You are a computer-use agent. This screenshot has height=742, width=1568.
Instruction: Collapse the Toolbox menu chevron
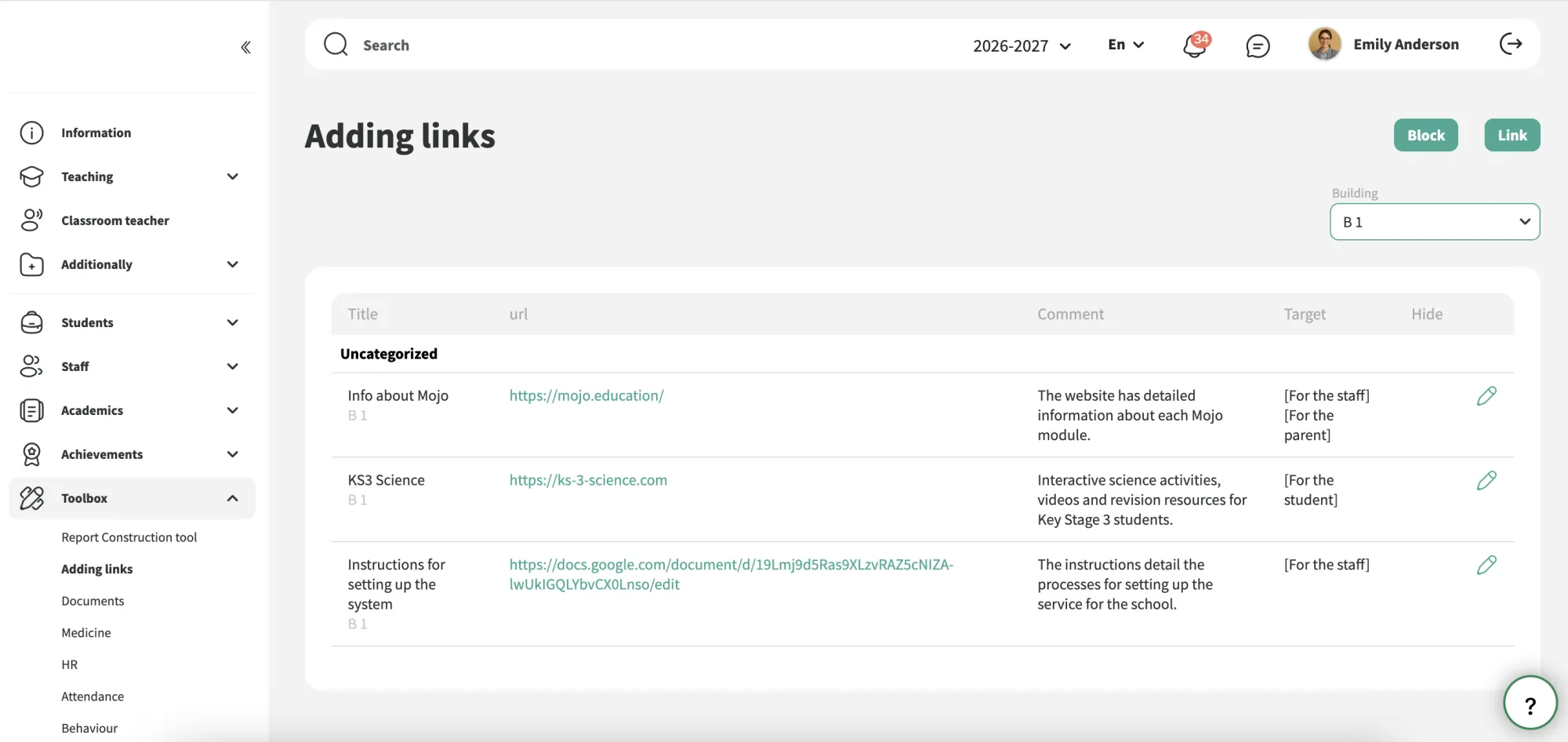pyautogui.click(x=232, y=498)
